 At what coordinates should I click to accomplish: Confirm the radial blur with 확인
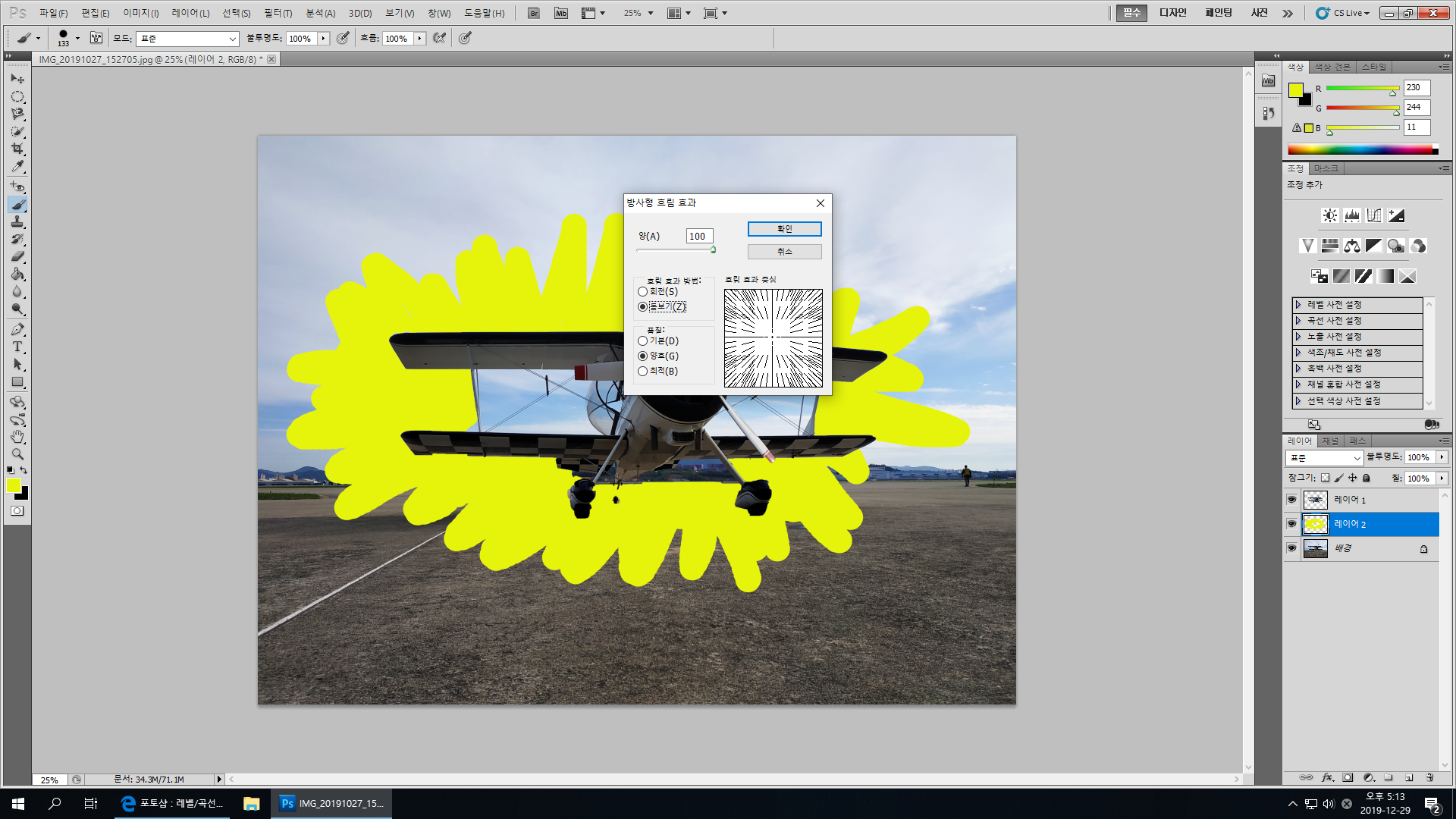[x=784, y=229]
